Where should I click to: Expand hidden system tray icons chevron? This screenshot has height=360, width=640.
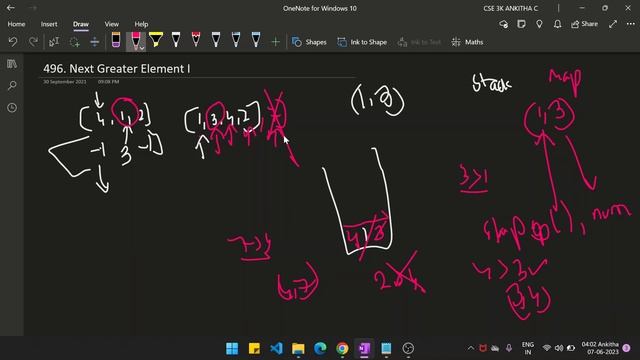(x=471, y=348)
